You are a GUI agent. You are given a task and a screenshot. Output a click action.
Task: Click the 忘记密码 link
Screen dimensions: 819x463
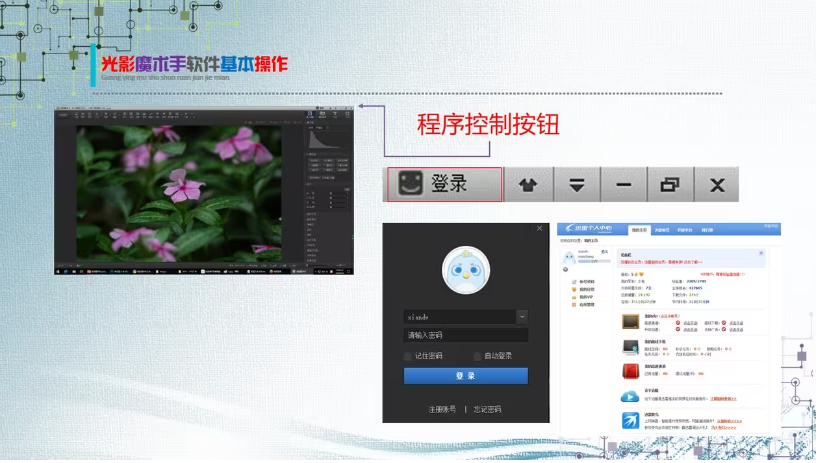487,409
